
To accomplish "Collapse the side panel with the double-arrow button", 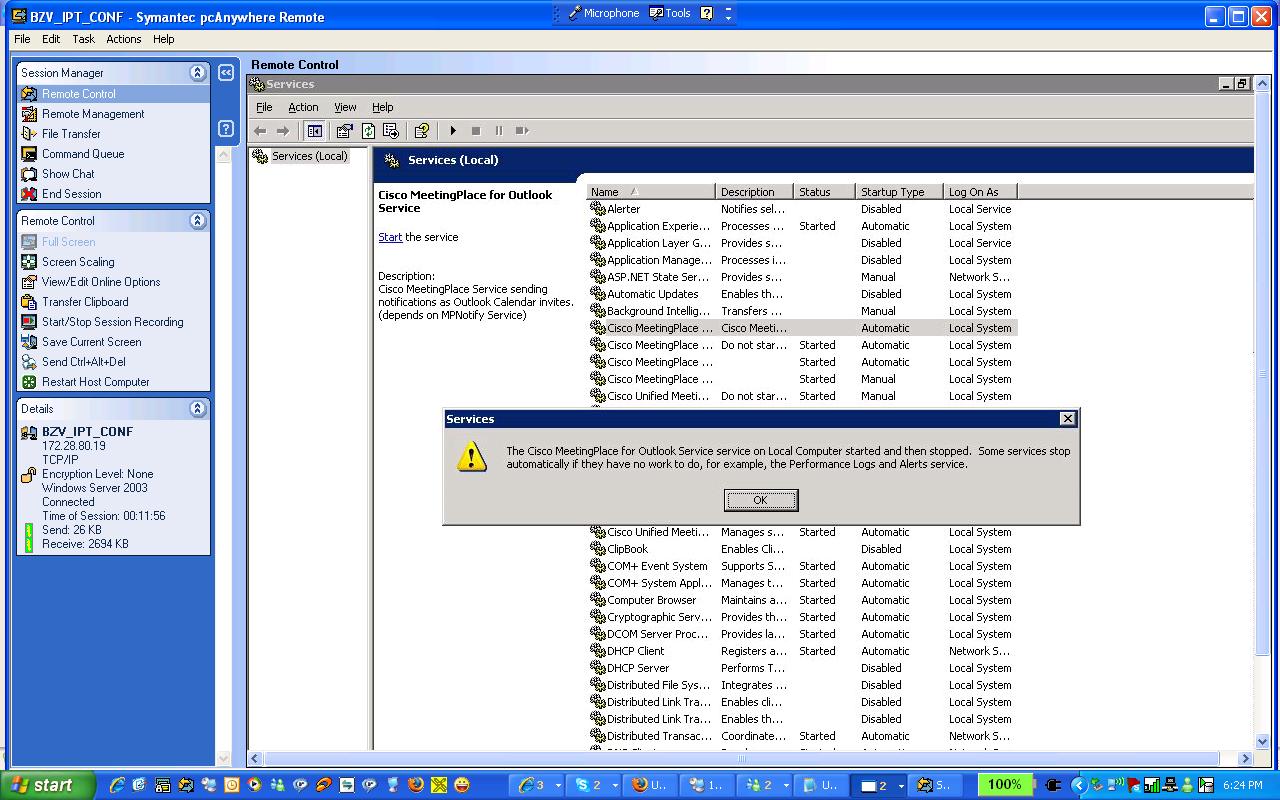I will pos(226,73).
